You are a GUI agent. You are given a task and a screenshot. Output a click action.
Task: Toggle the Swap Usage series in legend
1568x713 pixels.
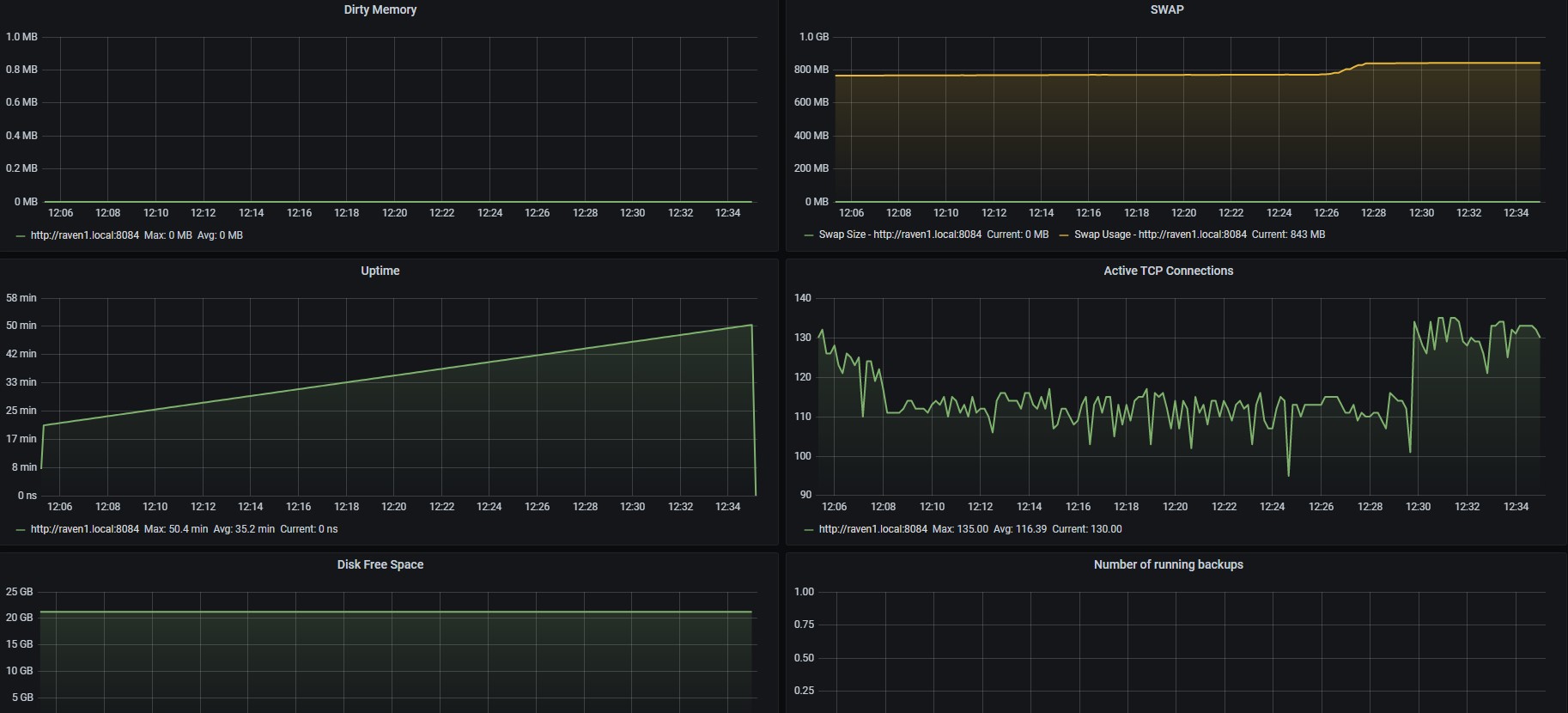pyautogui.click(x=1160, y=235)
